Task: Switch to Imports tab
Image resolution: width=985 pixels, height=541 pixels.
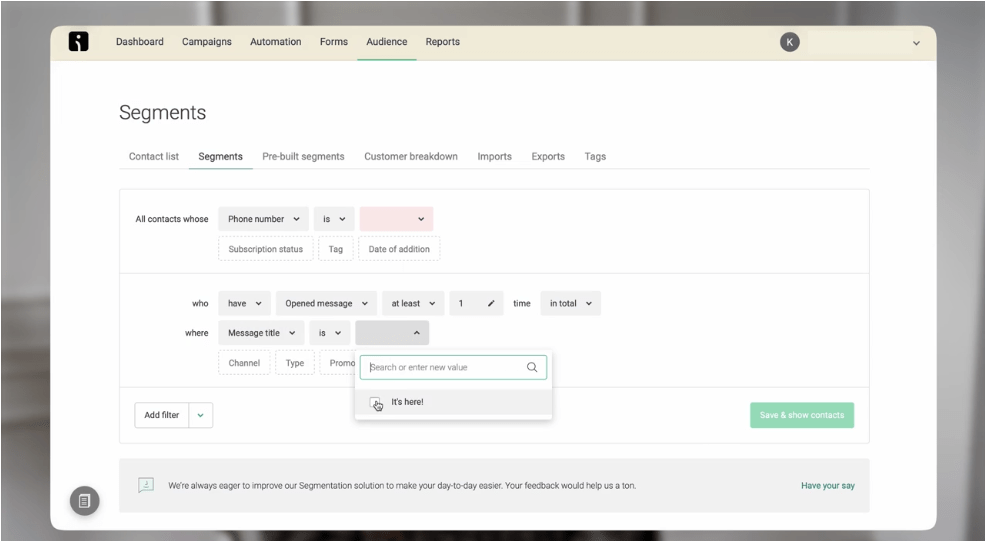Action: pos(494,156)
